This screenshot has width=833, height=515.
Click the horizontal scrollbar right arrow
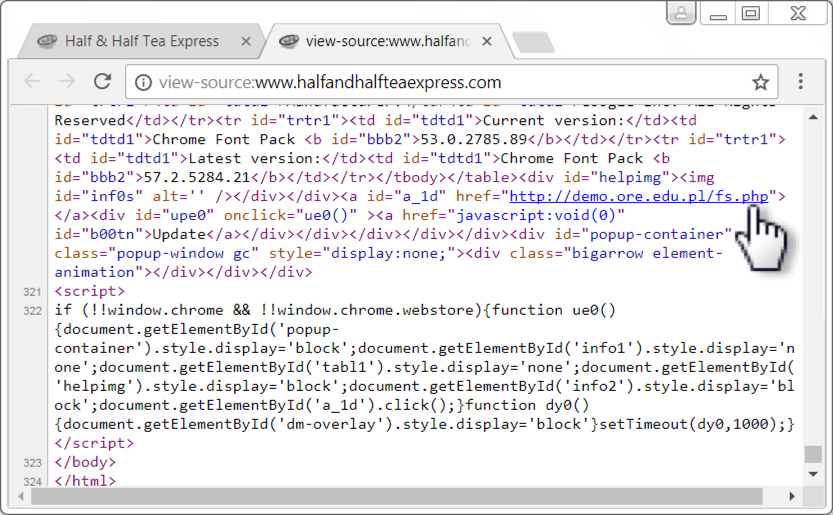(792, 496)
